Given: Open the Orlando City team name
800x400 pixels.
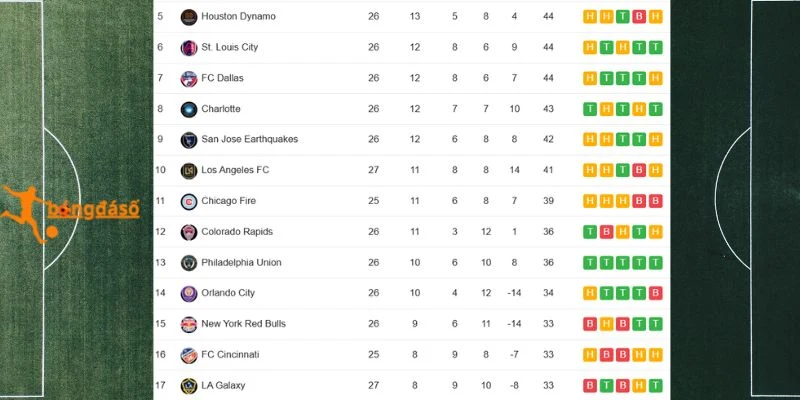Looking at the screenshot, I should click(228, 293).
